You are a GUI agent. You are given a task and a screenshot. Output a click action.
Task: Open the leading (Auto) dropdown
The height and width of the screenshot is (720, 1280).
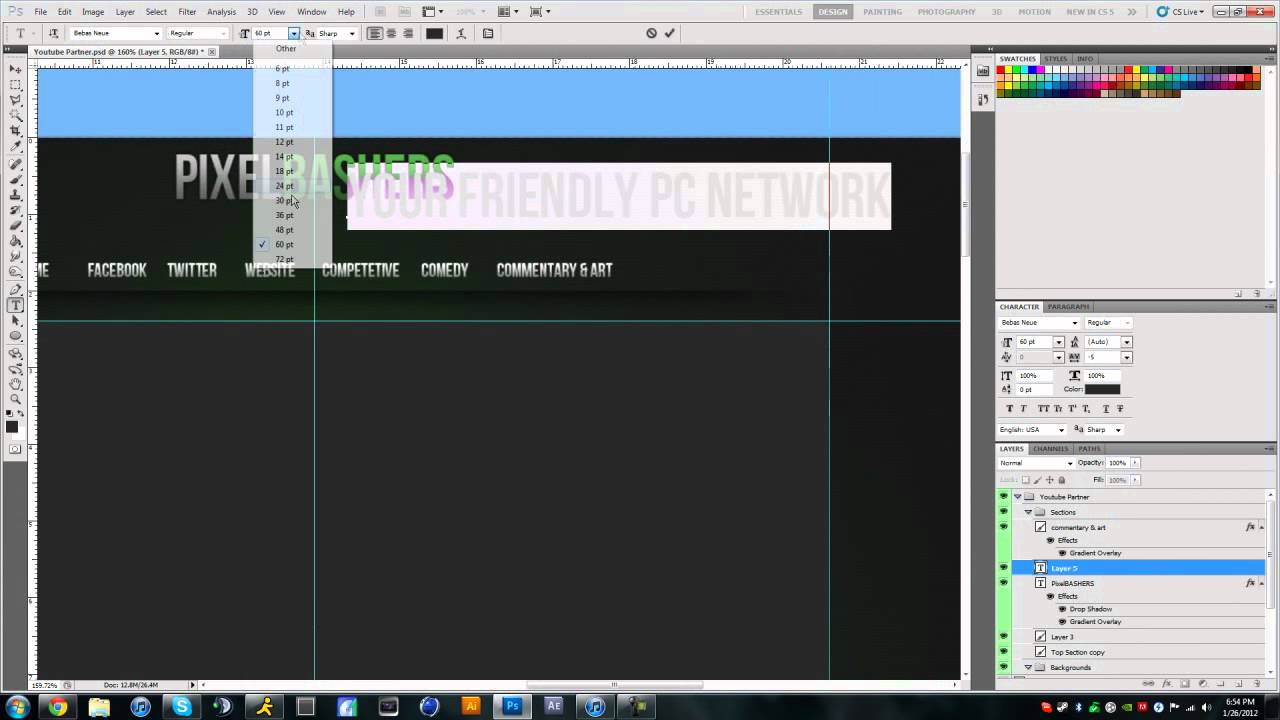[x=1126, y=342]
